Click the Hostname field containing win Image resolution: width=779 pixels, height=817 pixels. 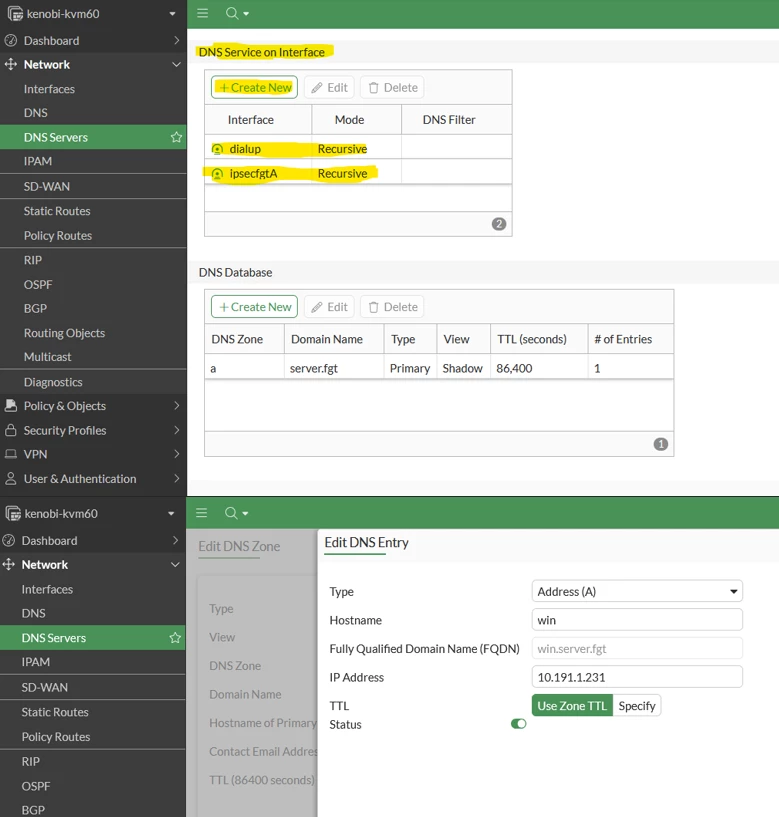point(637,620)
